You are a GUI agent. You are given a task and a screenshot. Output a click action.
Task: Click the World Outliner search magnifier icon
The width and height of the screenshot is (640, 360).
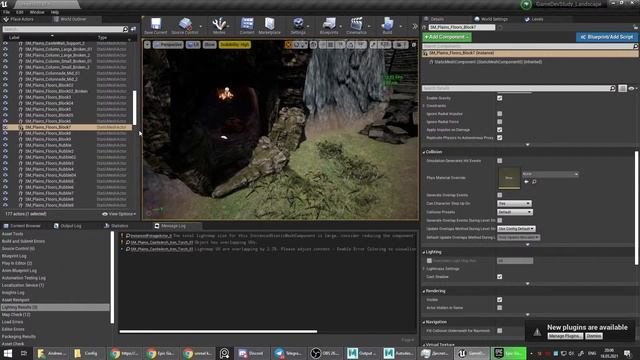125,29
